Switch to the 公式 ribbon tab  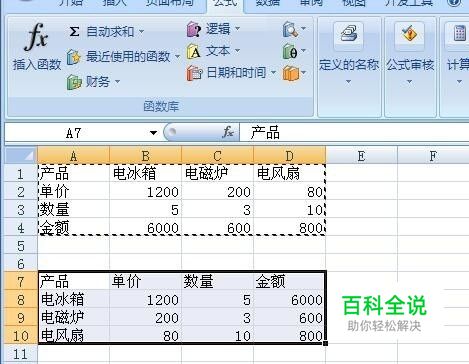(225, 4)
